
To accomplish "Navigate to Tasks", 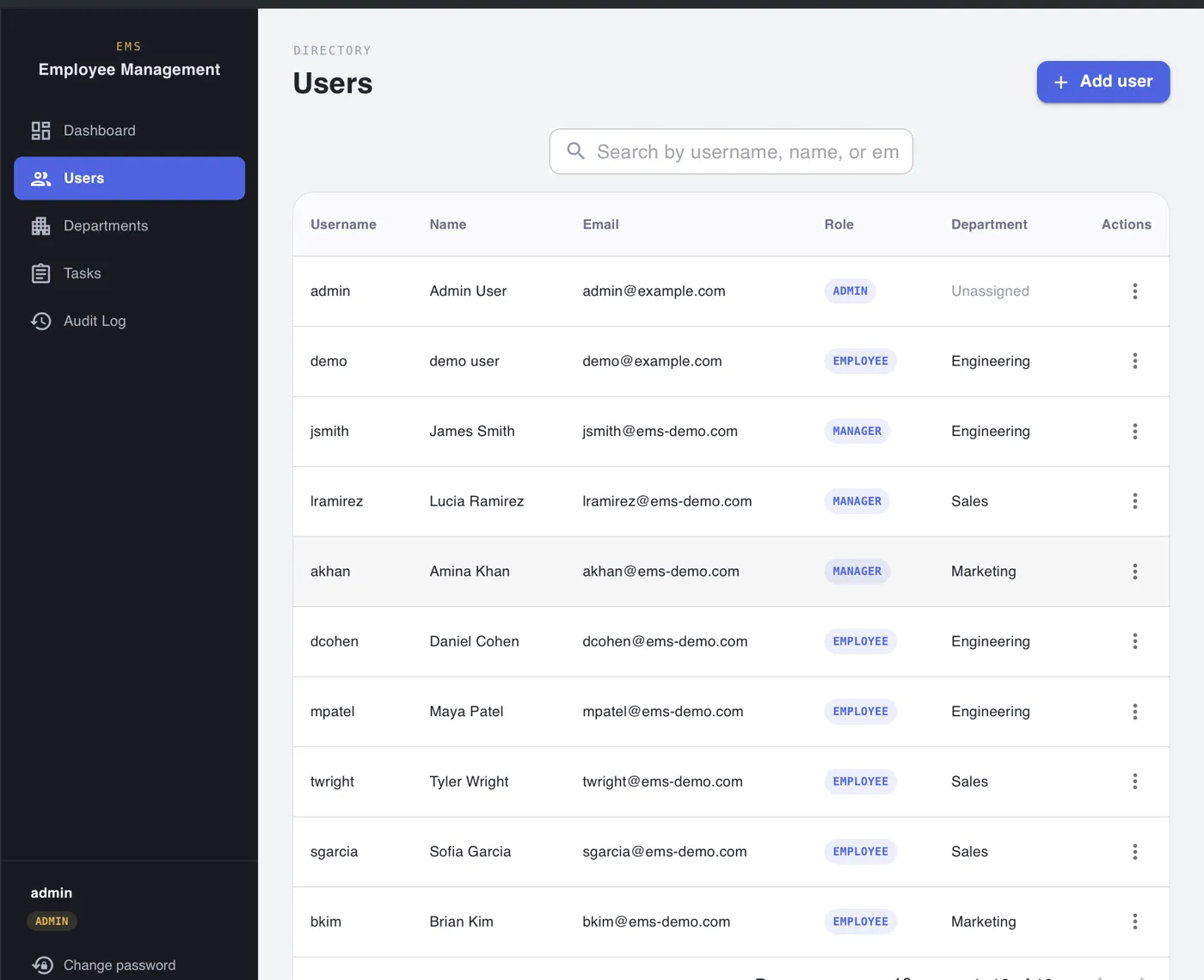I will point(129,273).
